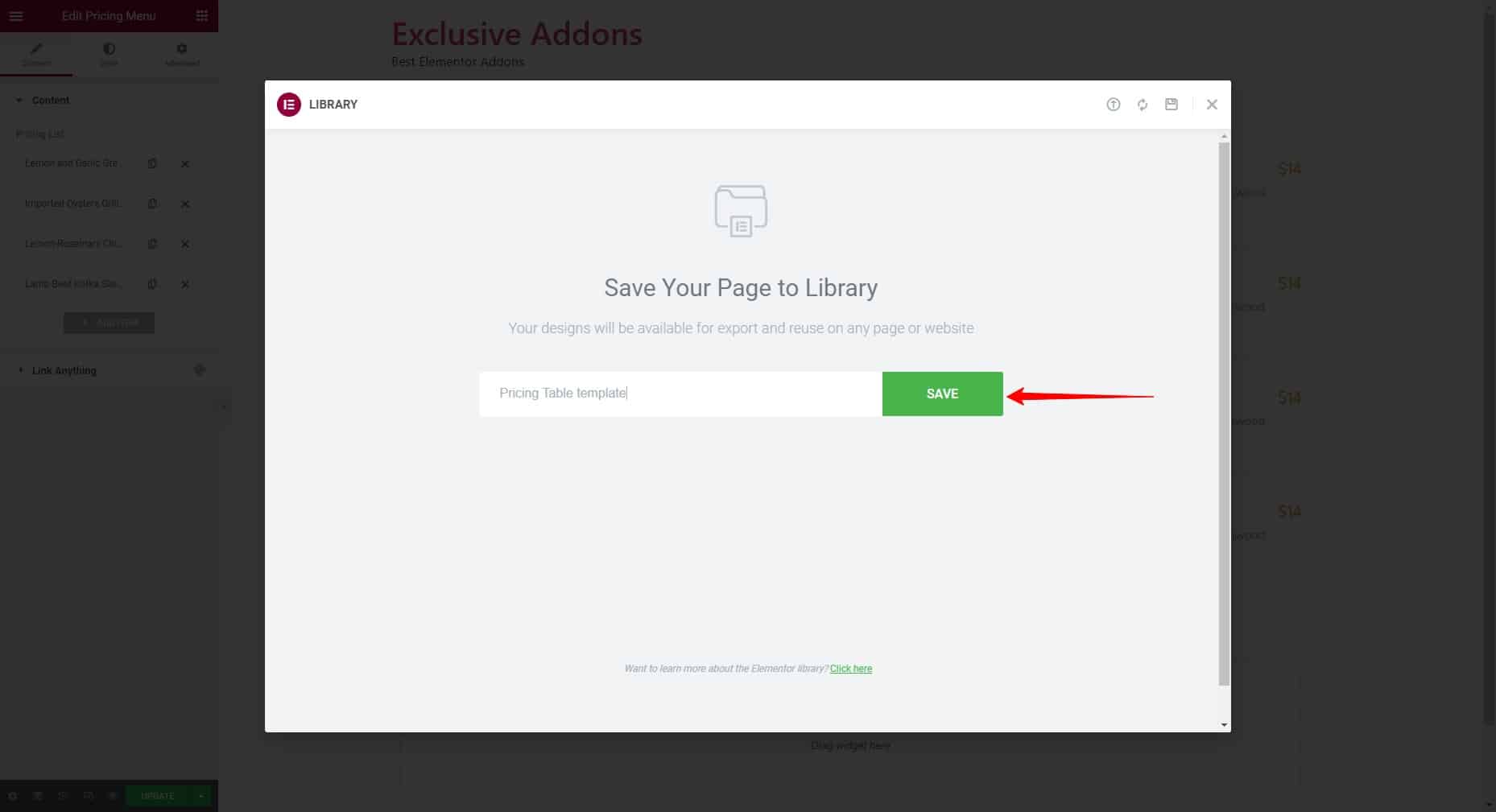This screenshot has width=1496, height=812.
Task: Click the preview eye icon in the bottom bar
Action: (113, 796)
